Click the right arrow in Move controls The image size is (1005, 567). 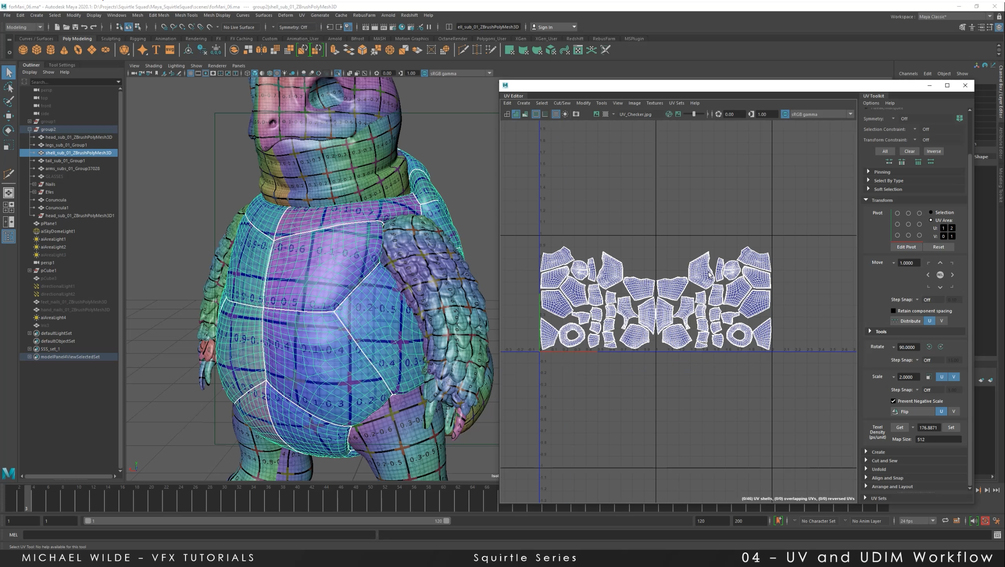pyautogui.click(x=952, y=275)
